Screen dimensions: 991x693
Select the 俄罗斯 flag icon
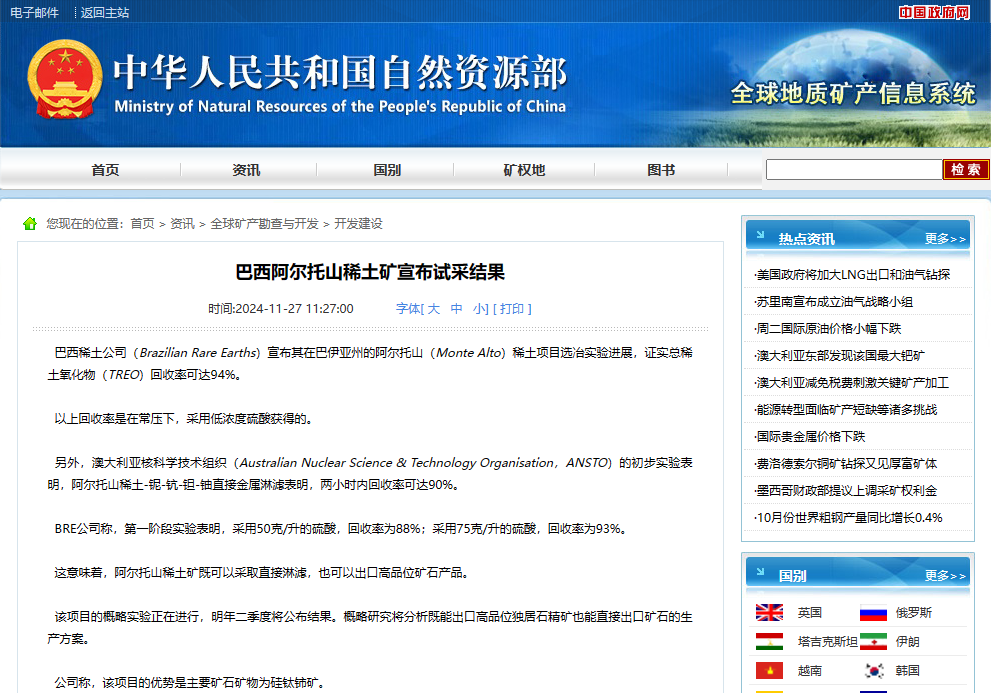coord(873,612)
